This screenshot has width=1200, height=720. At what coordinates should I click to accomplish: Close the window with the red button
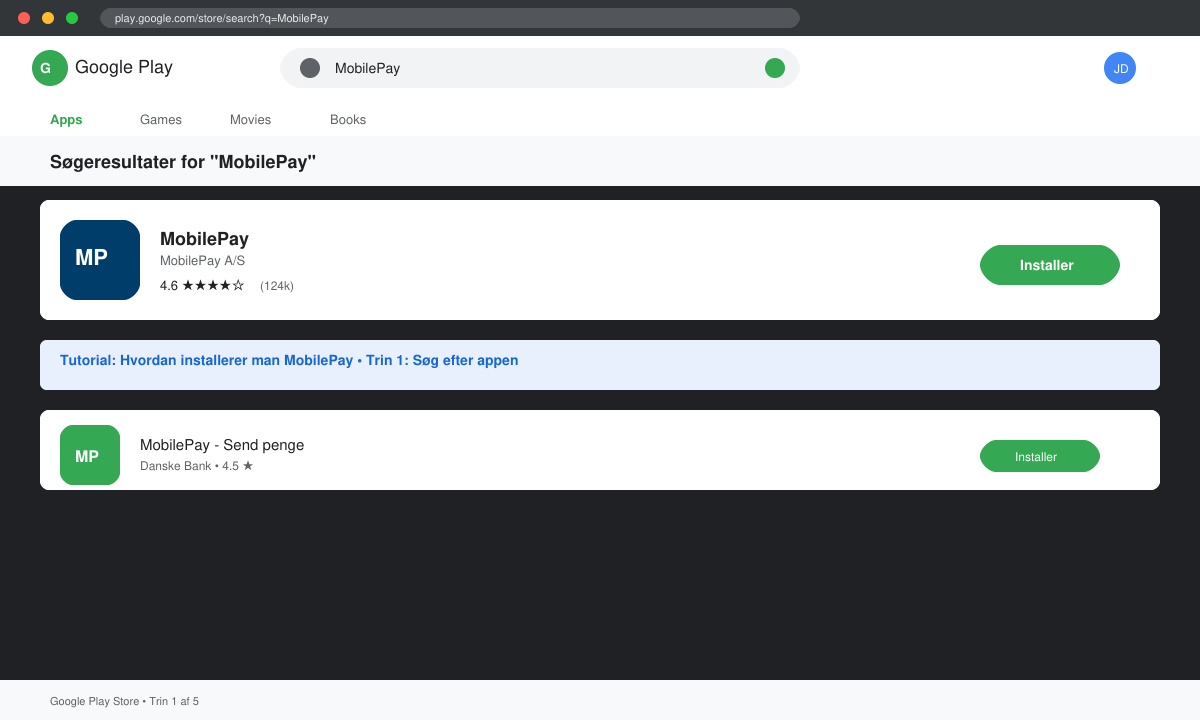click(x=24, y=18)
